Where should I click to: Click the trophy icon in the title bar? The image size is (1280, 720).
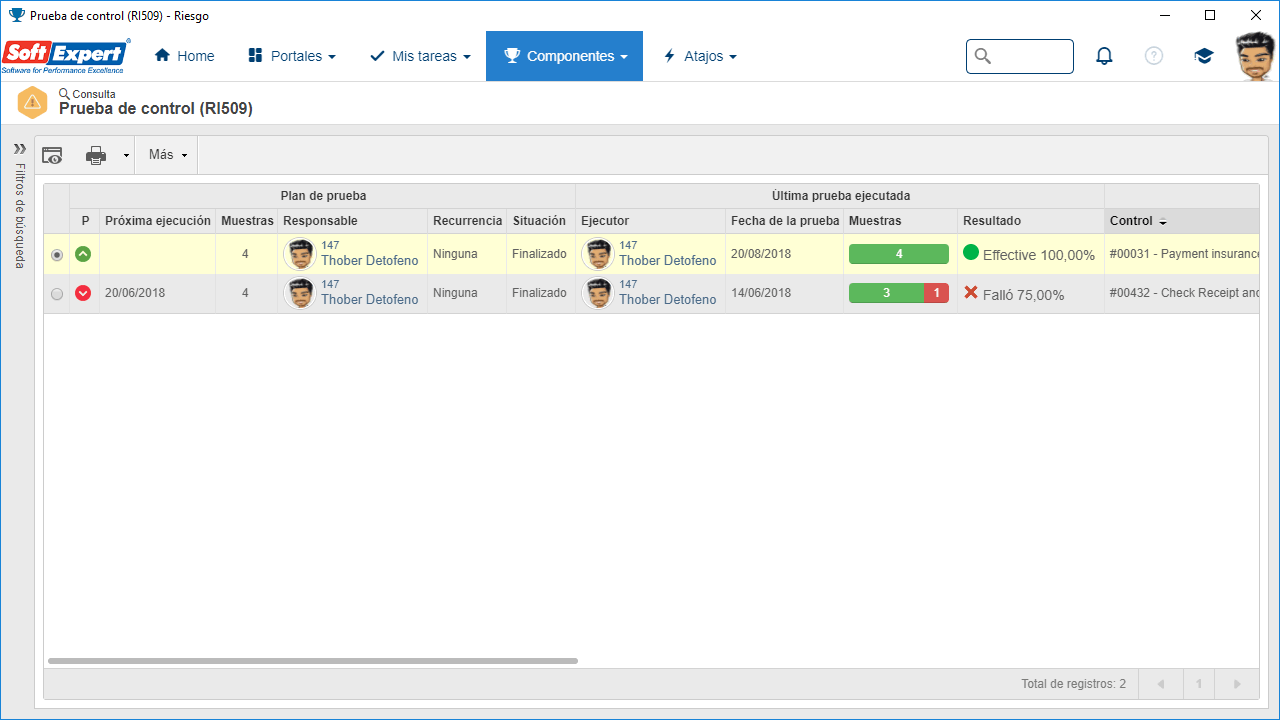click(x=16, y=15)
